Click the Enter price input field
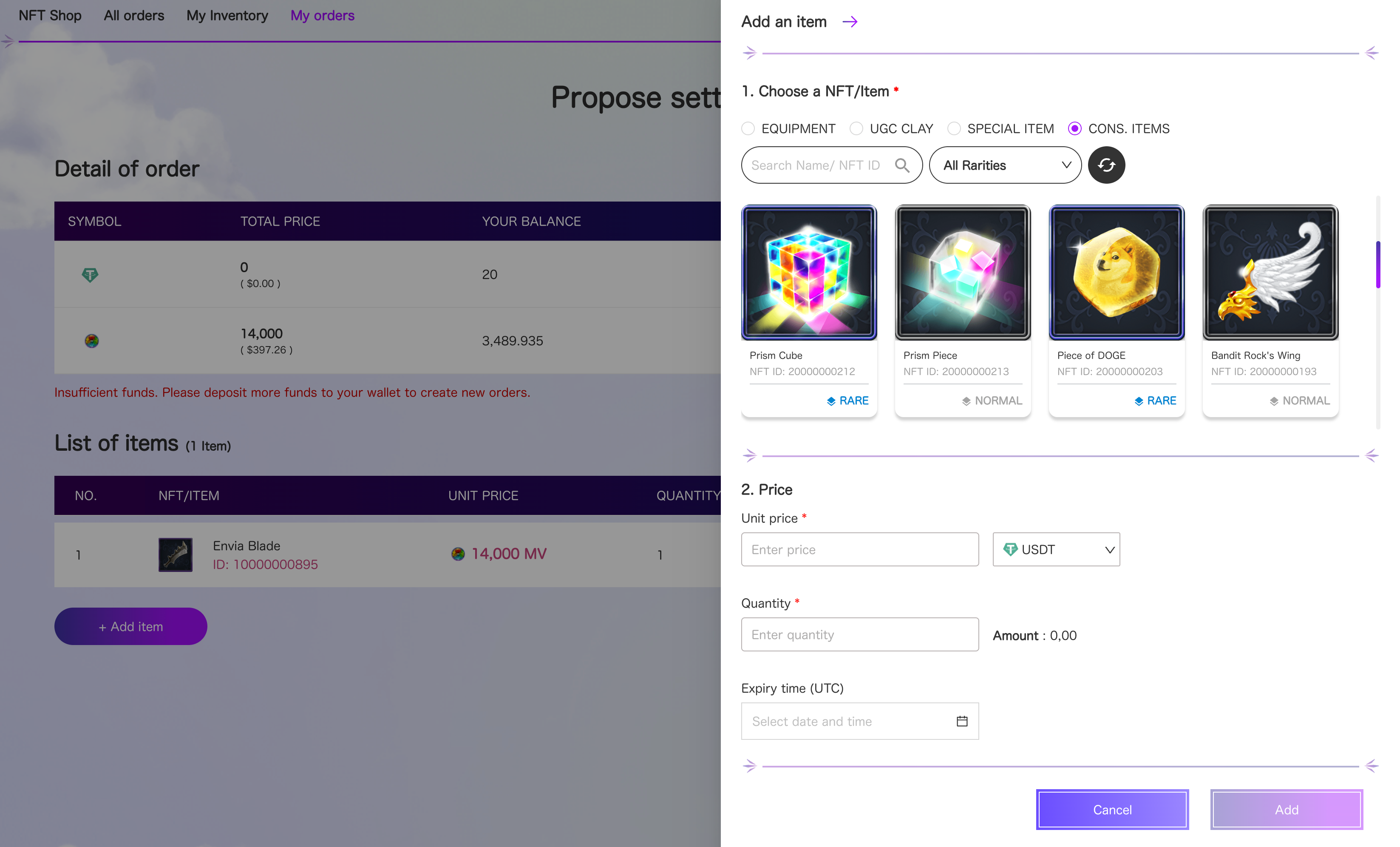This screenshot has height=847, width=1400. click(859, 549)
